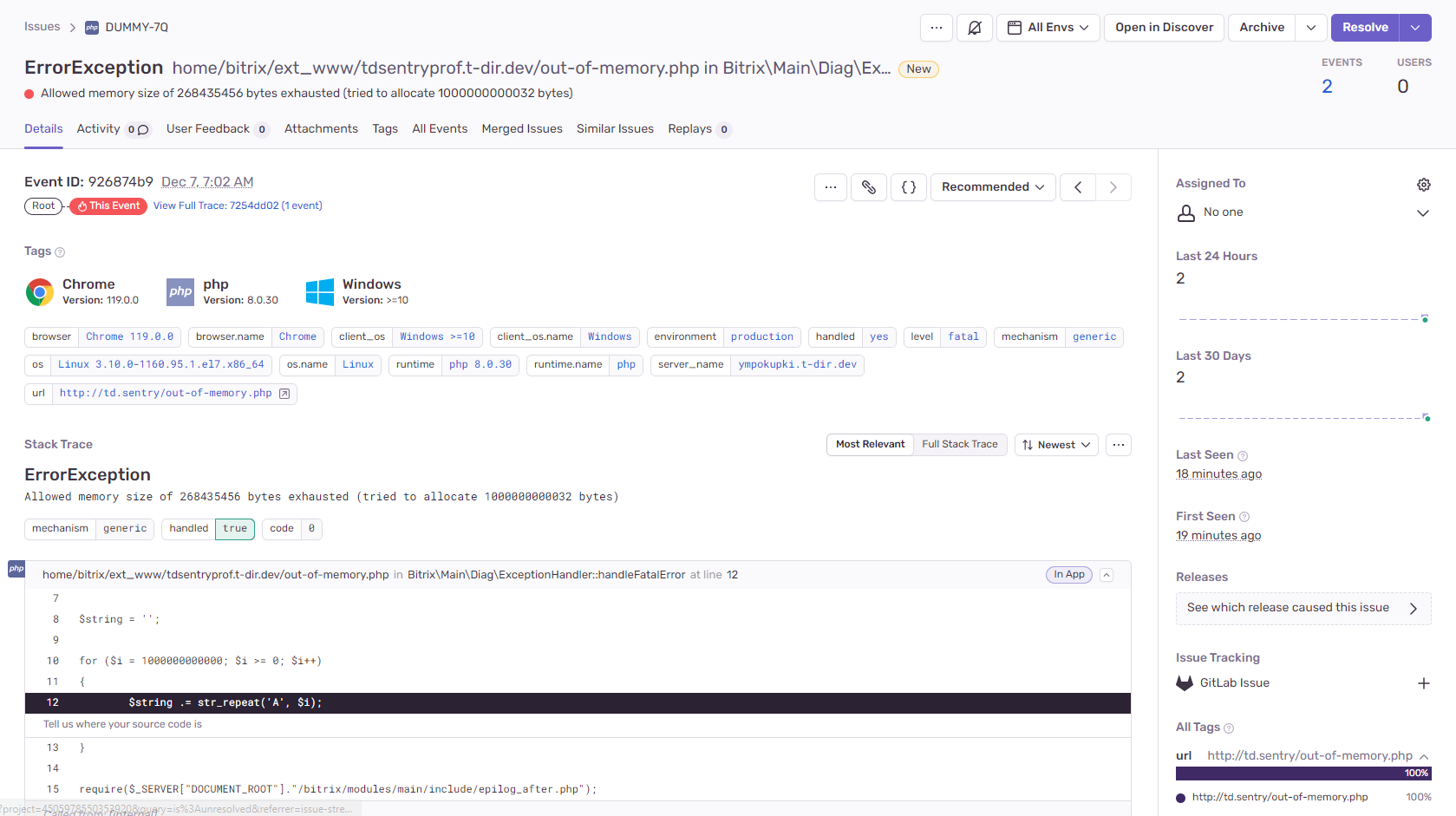Click the event date Dec 7, 7:02 AM
Image resolution: width=1456 pixels, height=816 pixels.
pos(207,182)
